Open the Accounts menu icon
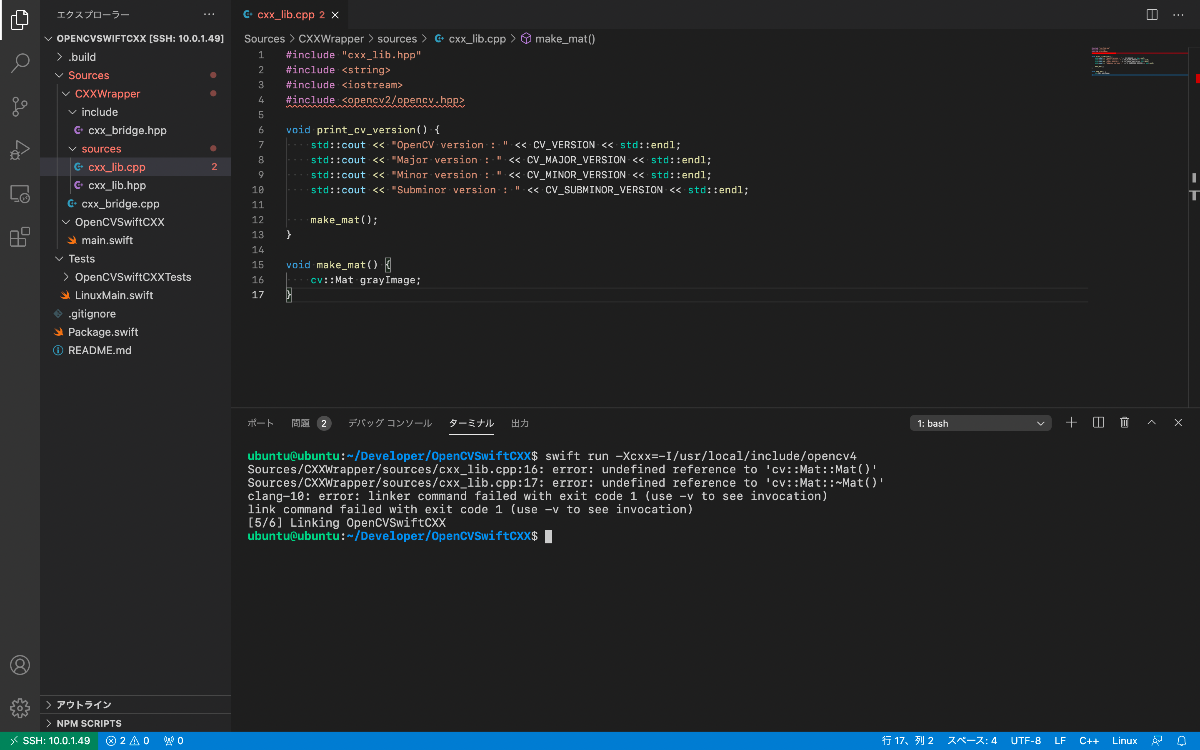This screenshot has width=1200, height=750. 19,665
